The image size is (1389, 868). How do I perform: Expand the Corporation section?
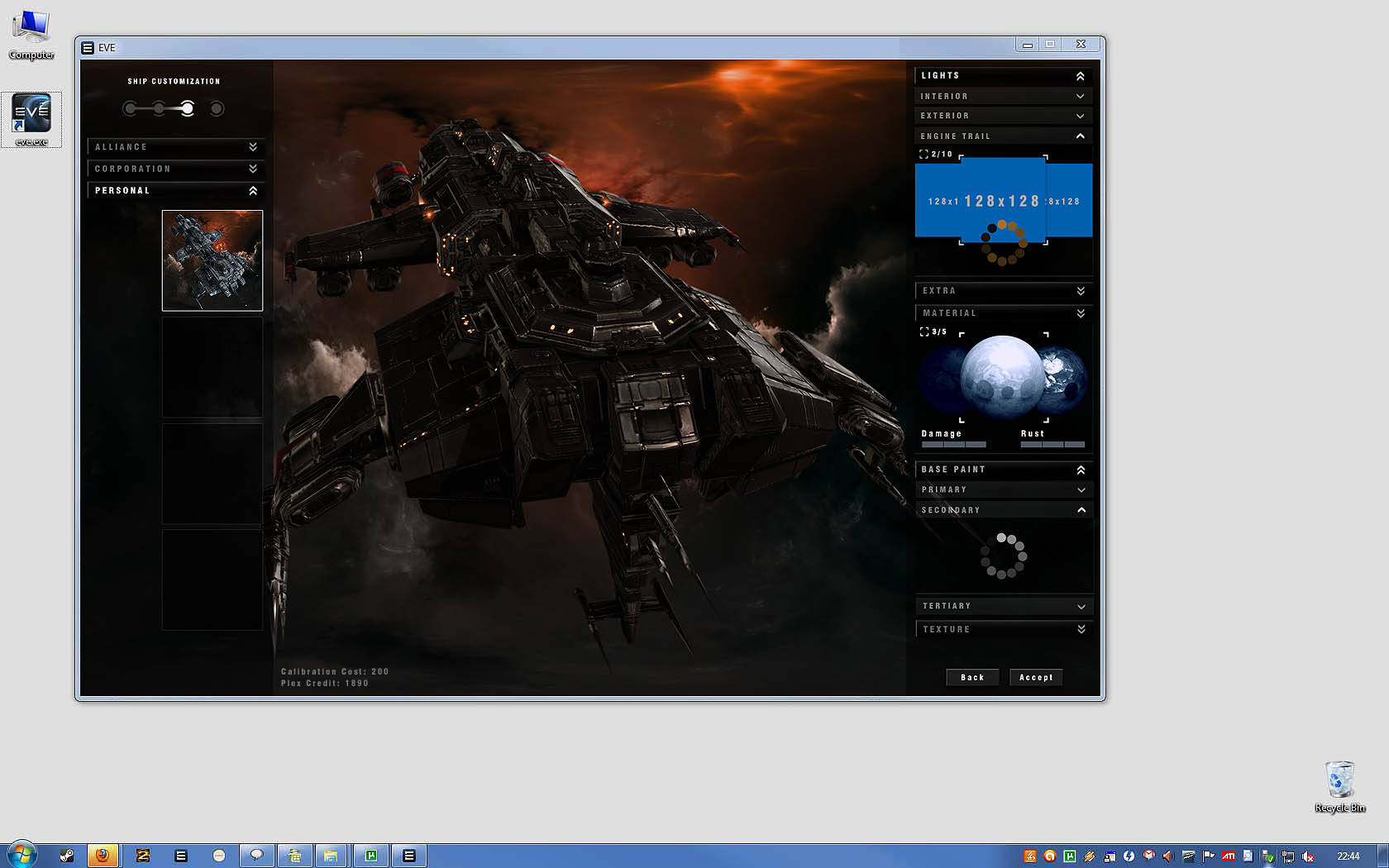175,169
